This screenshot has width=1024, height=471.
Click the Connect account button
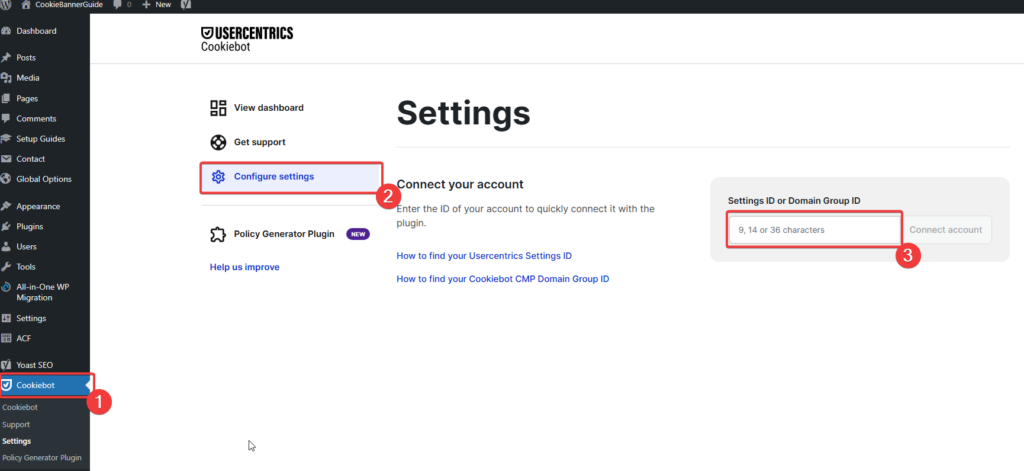click(x=946, y=230)
